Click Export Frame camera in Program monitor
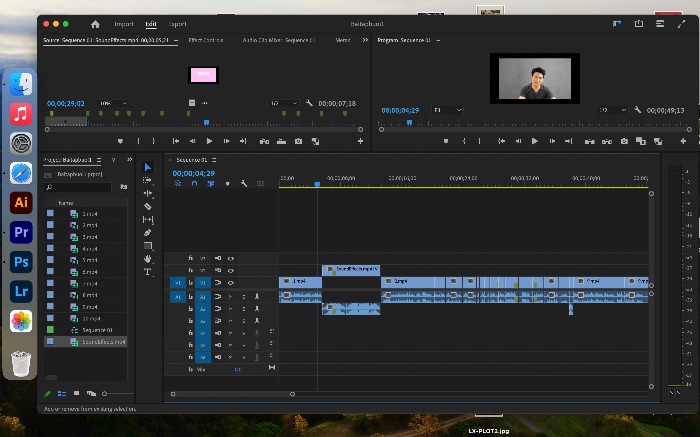The height and width of the screenshot is (437, 700). click(x=624, y=141)
